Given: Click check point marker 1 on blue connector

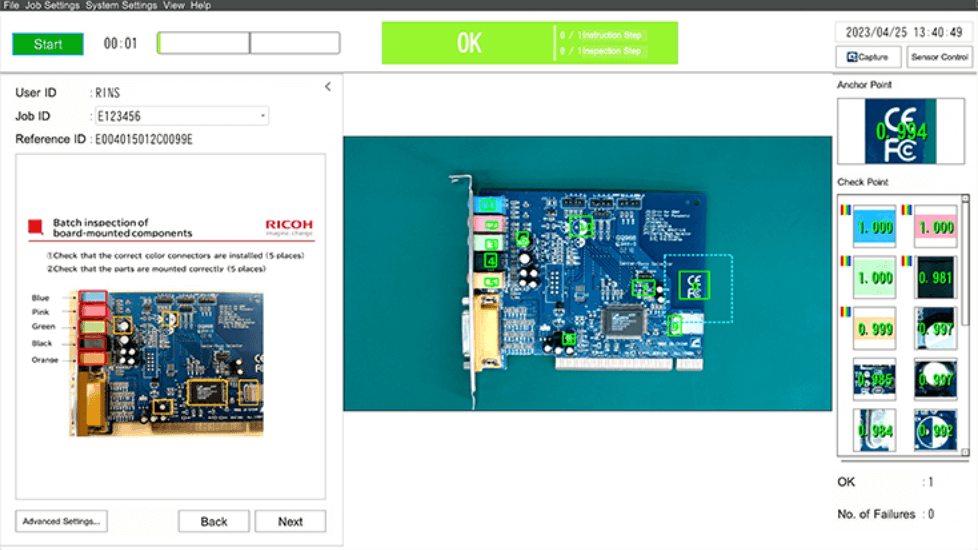Looking at the screenshot, I should pyautogui.click(x=489, y=204).
